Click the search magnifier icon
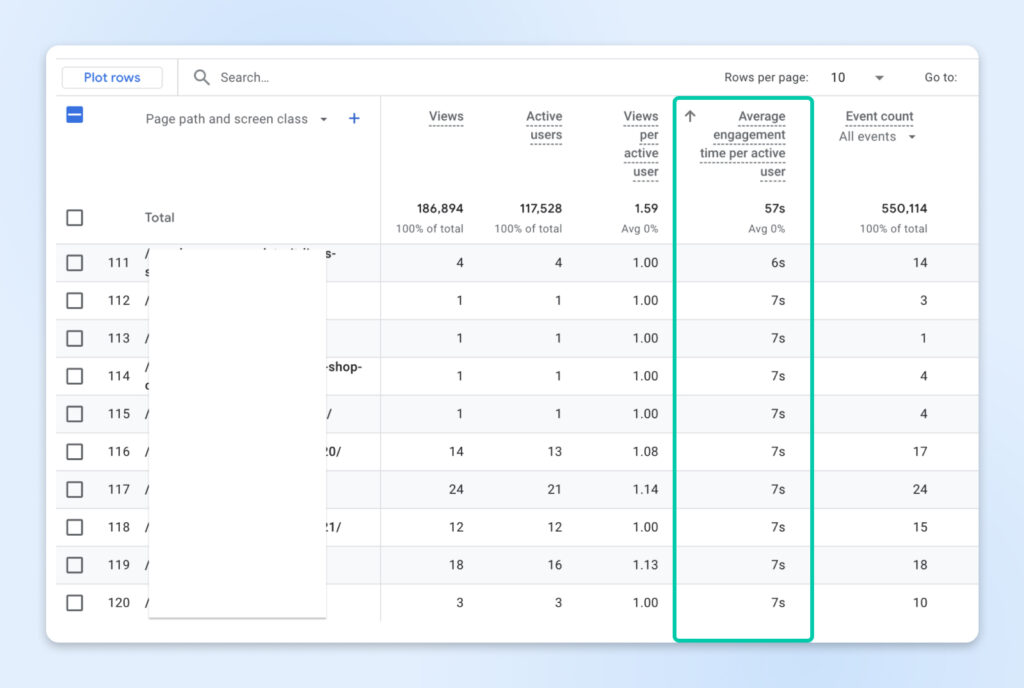The image size is (1024, 688). coord(202,77)
